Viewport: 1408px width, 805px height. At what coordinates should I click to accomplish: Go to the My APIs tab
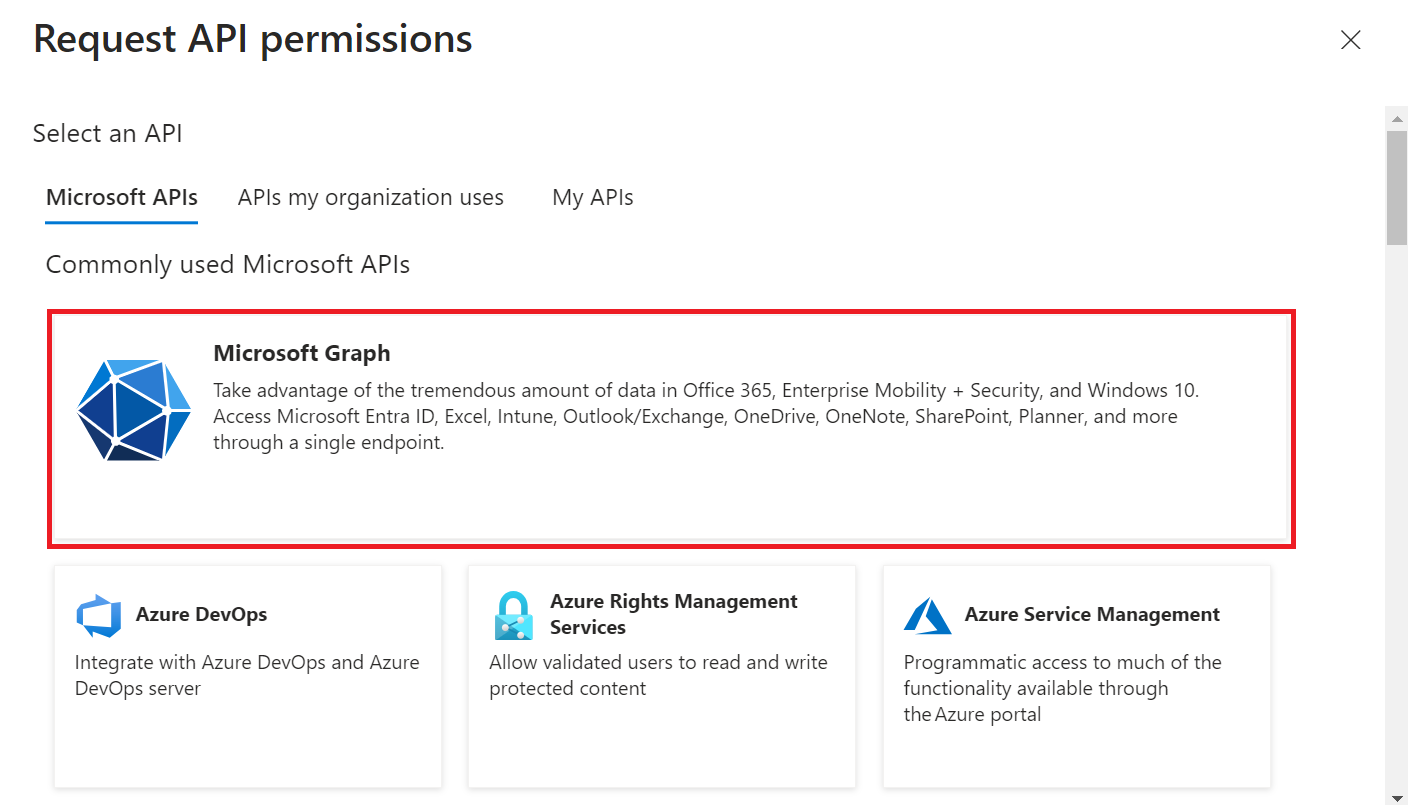point(592,198)
